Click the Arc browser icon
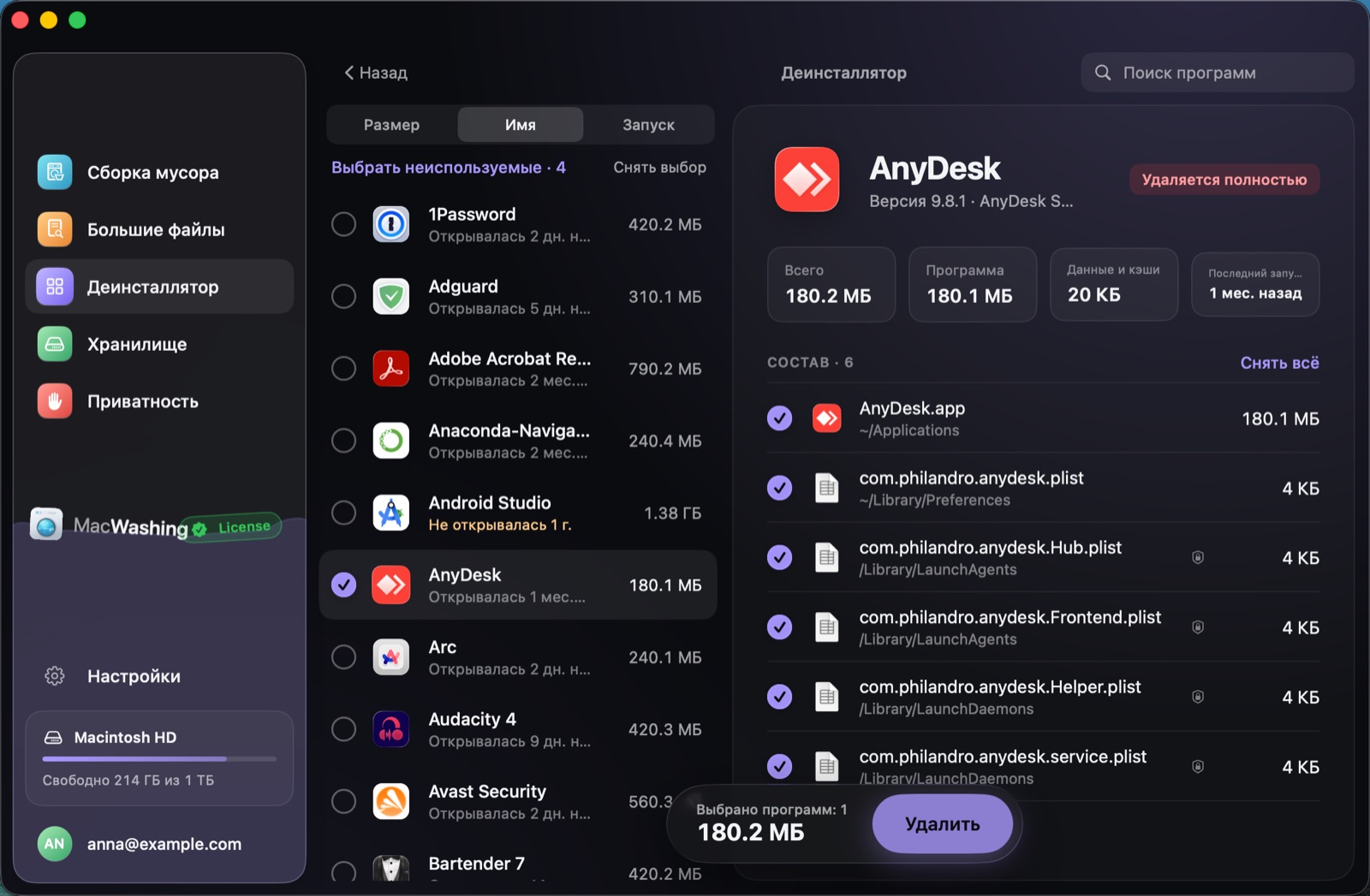 tap(391, 657)
